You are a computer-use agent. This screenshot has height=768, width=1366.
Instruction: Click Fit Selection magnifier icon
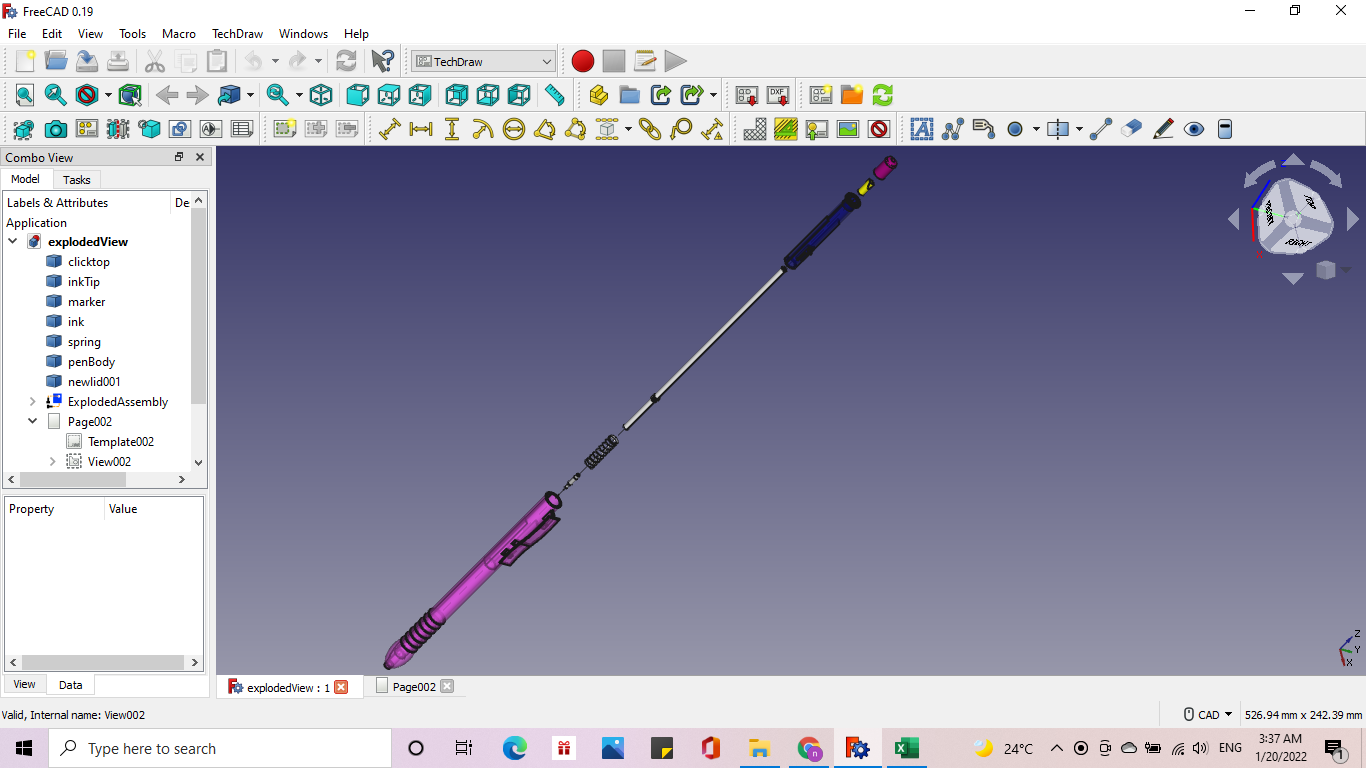coord(56,95)
